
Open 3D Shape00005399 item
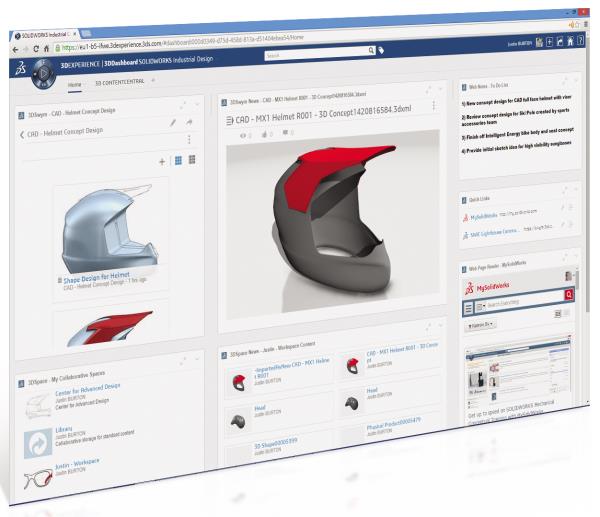tap(276, 444)
